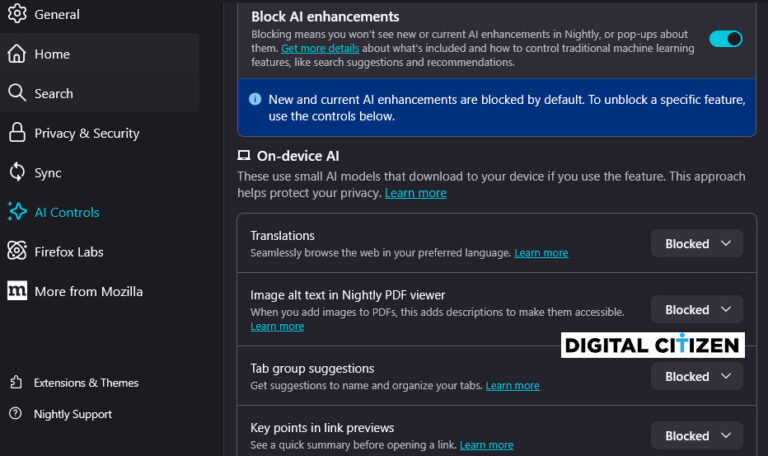Go to Home settings category
768x456 pixels.
(99, 53)
